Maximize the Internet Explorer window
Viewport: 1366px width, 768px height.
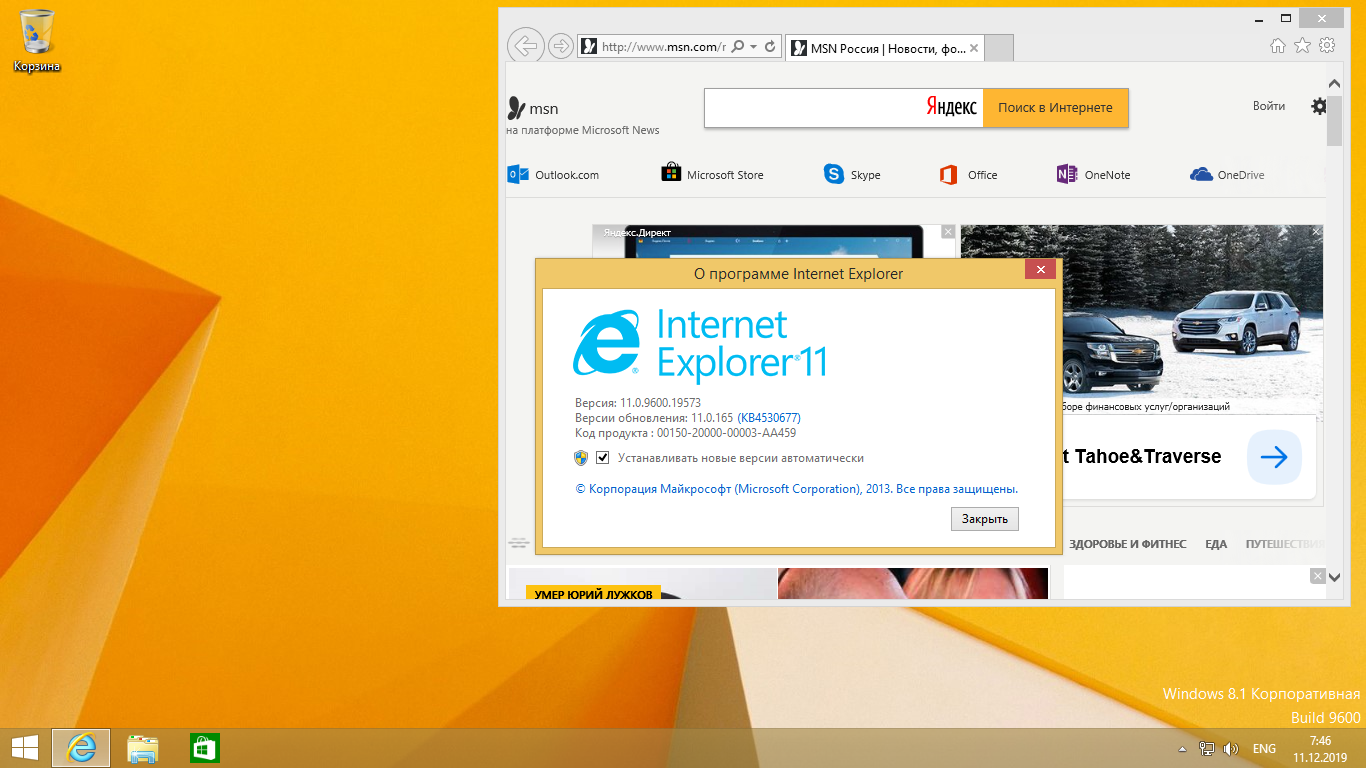click(x=1287, y=17)
